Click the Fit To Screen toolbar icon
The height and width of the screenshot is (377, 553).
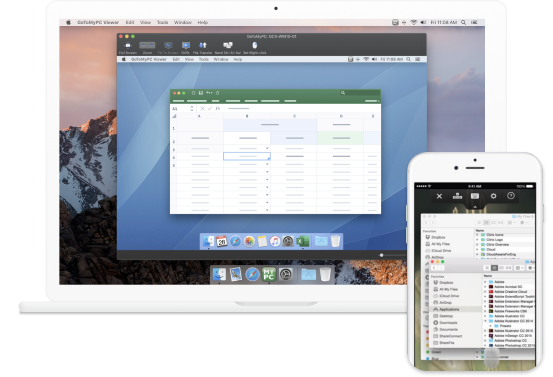point(168,45)
